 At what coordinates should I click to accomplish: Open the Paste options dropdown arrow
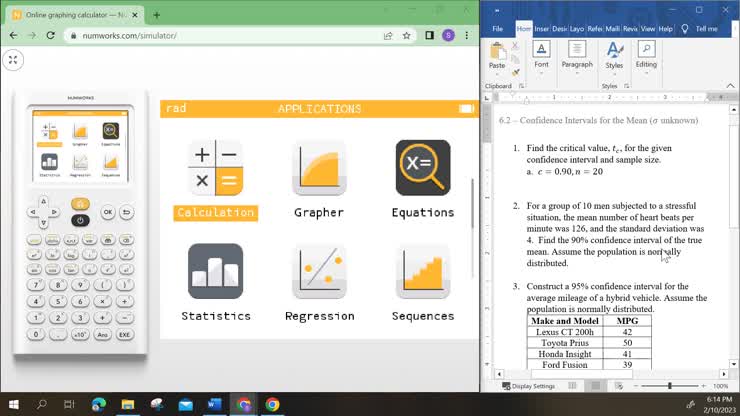click(x=496, y=74)
